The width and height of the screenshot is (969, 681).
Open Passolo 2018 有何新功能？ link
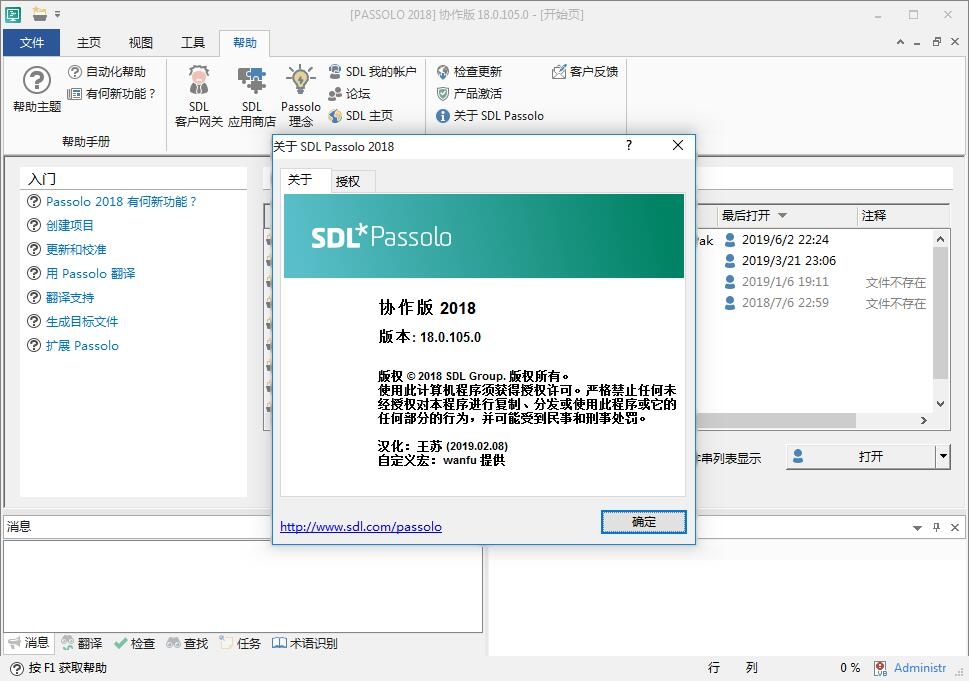[x=121, y=201]
